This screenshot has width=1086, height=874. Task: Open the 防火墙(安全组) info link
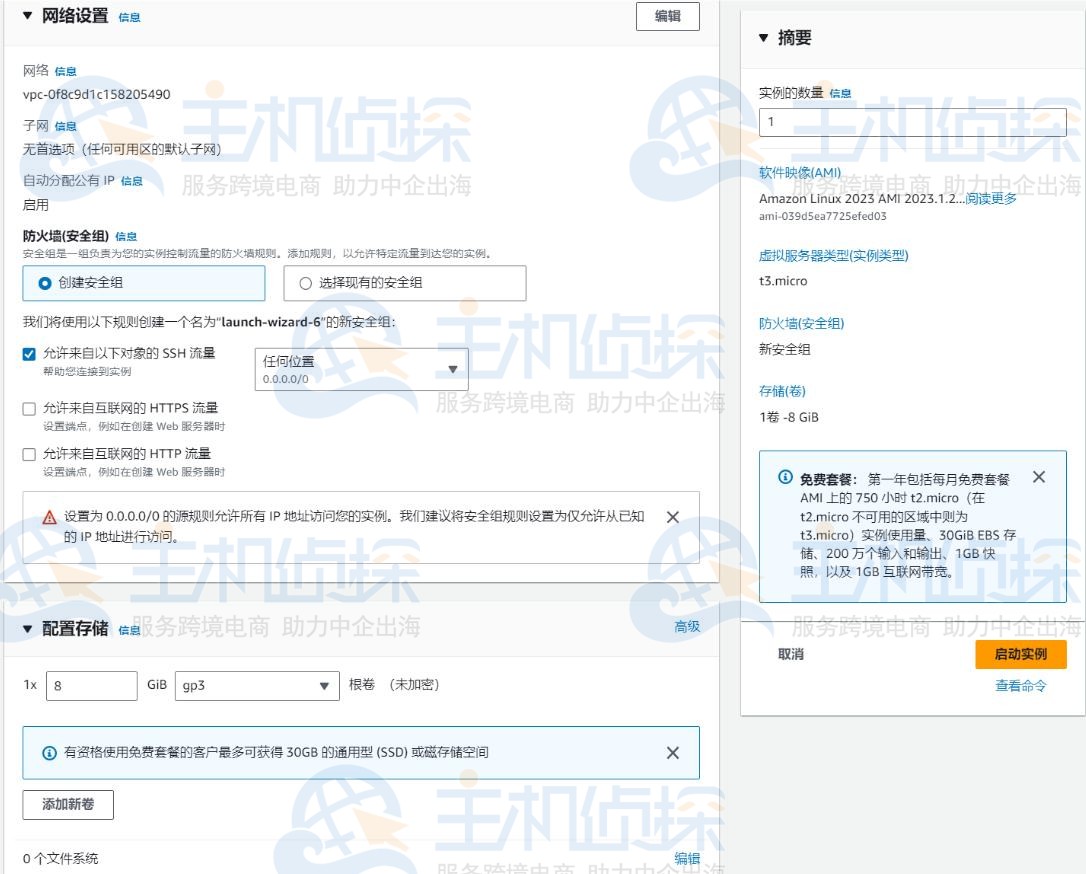click(x=128, y=236)
